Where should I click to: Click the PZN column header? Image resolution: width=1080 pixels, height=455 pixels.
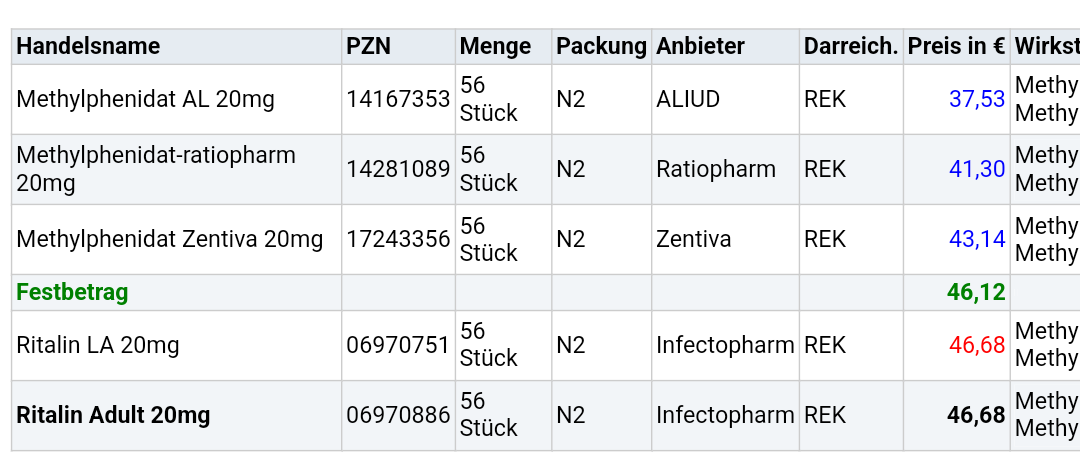pos(368,46)
